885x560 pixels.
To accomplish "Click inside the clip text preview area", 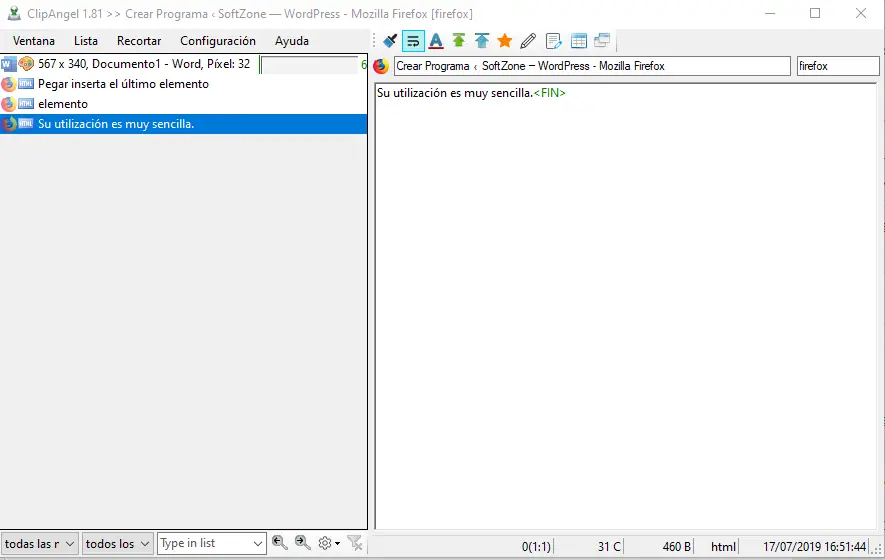I will (x=626, y=306).
